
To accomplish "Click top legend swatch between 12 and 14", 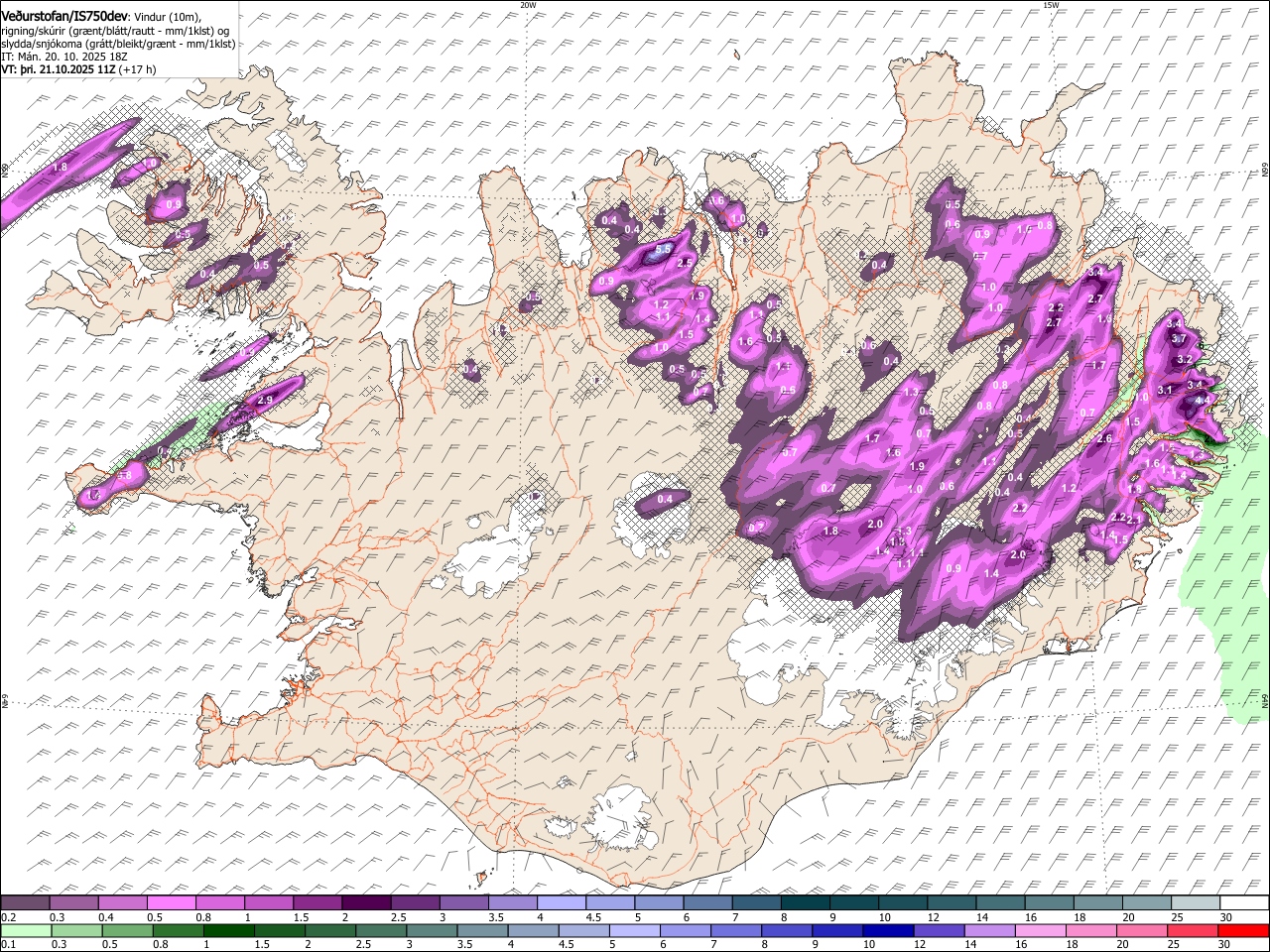I will pos(951,903).
